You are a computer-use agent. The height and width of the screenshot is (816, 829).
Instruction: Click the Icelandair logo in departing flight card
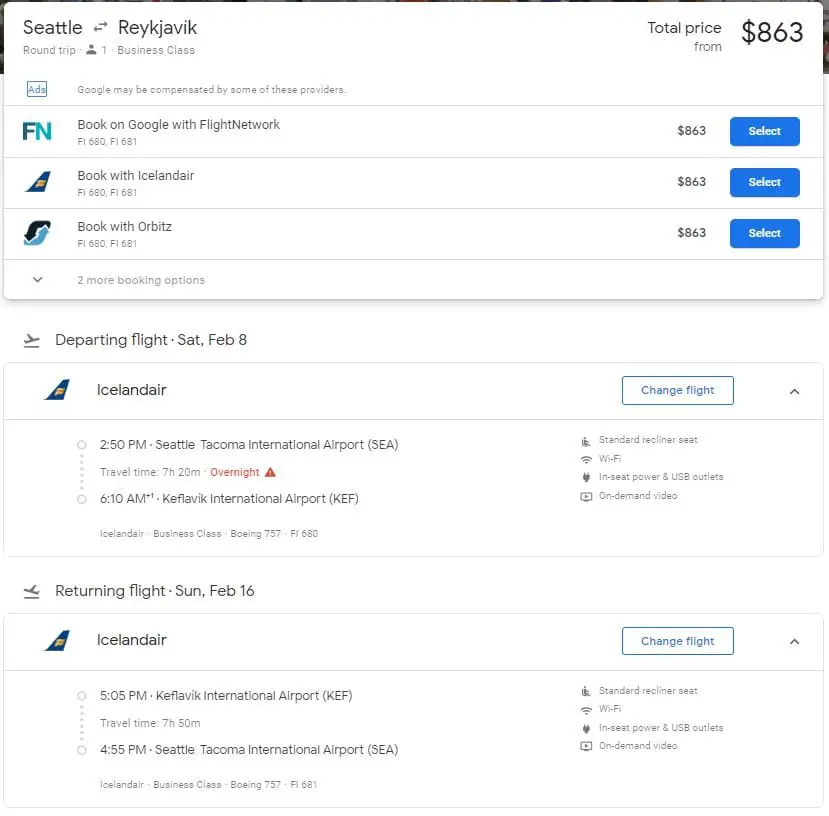58,390
